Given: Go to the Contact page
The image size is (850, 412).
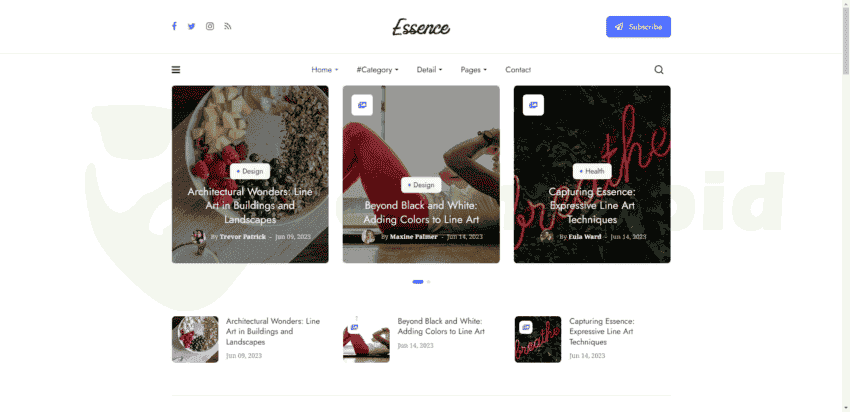Looking at the screenshot, I should pos(518,69).
